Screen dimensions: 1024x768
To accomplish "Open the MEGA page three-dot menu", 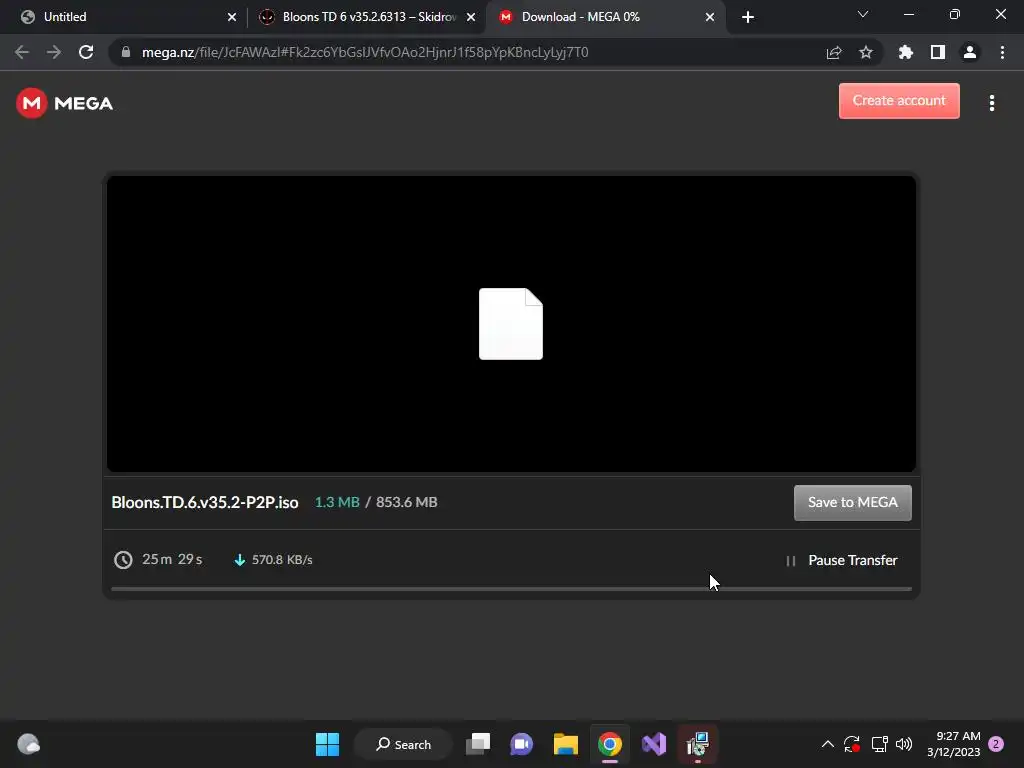I will click(x=991, y=103).
